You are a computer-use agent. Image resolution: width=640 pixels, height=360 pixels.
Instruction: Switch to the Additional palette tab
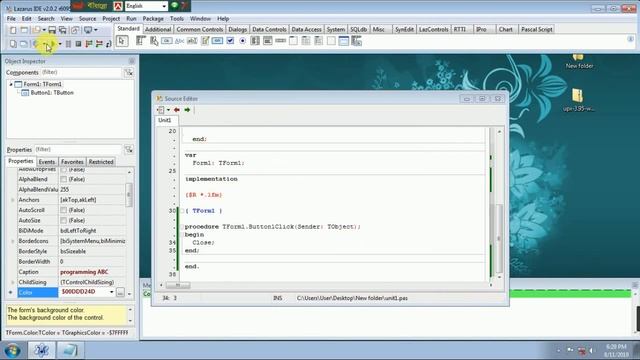pyautogui.click(x=158, y=29)
